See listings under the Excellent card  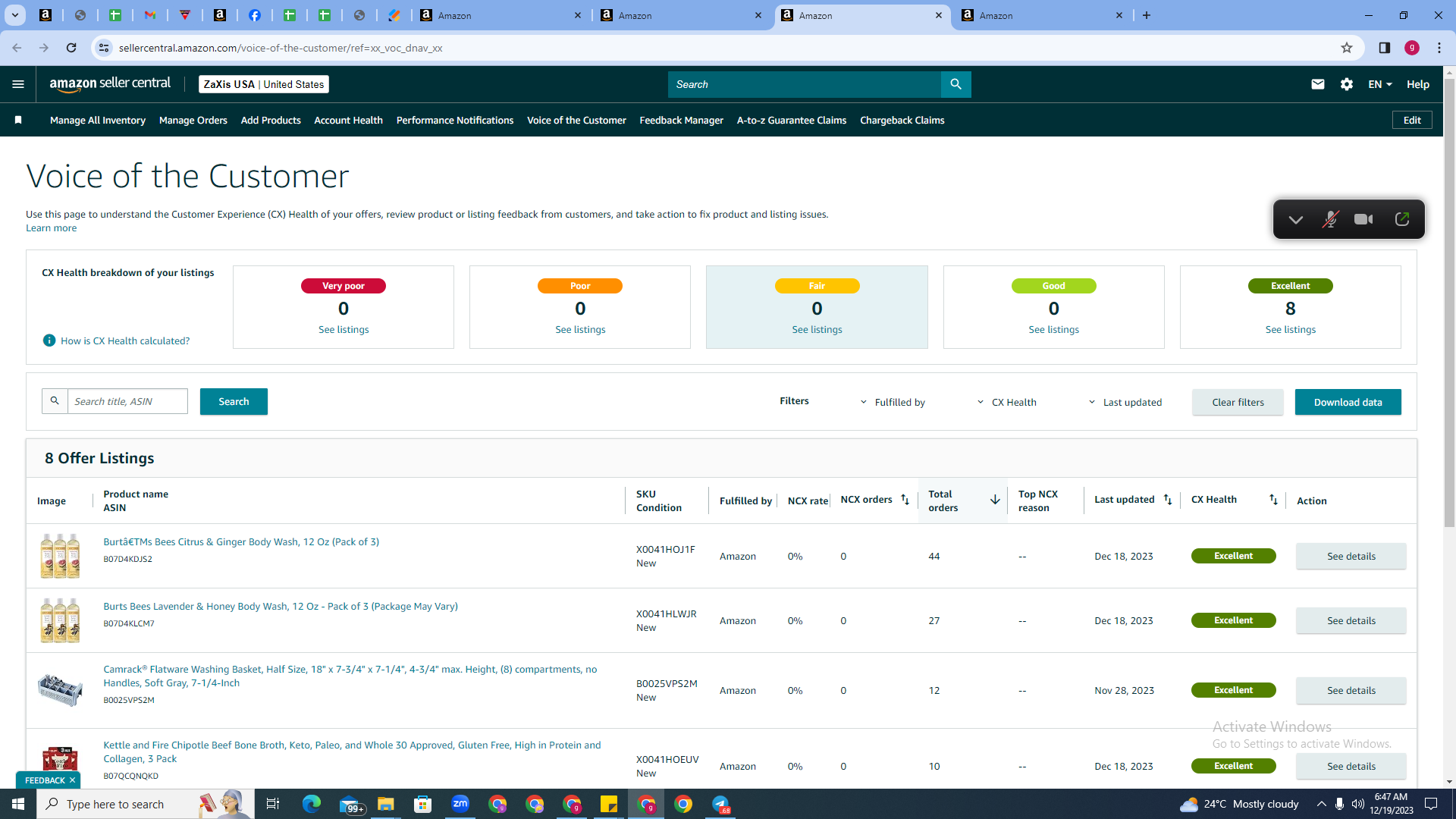[1290, 329]
